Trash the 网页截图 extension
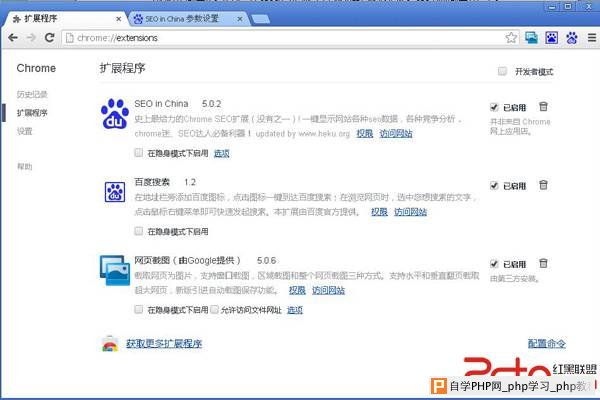This screenshot has height=400, width=600. pyautogui.click(x=543, y=263)
